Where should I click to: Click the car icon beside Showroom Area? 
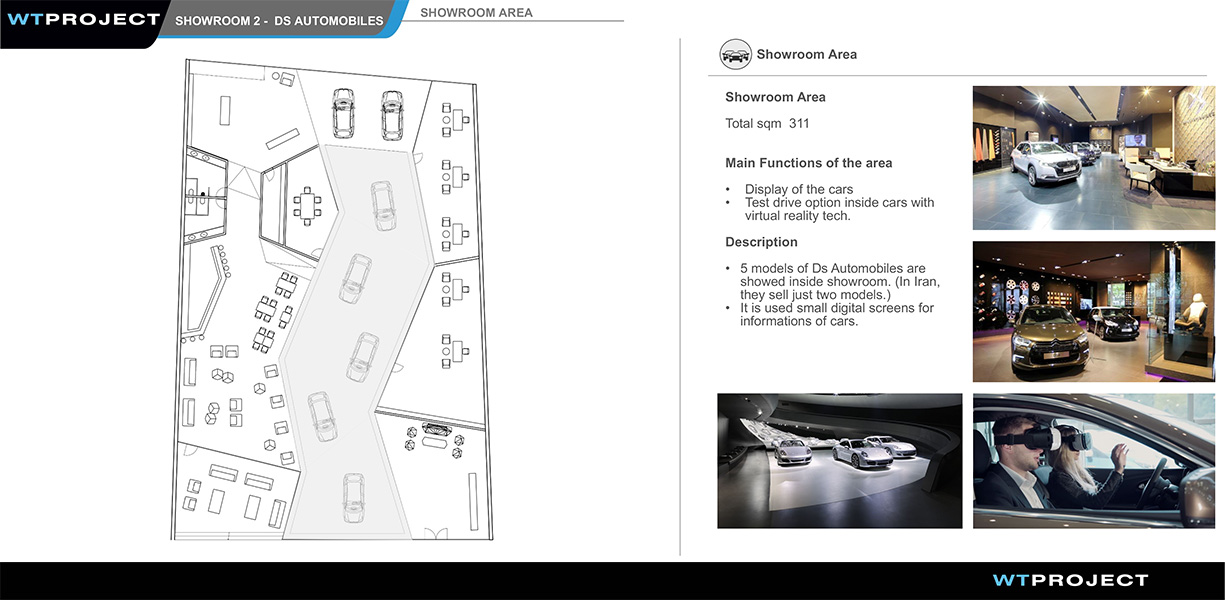[x=735, y=55]
